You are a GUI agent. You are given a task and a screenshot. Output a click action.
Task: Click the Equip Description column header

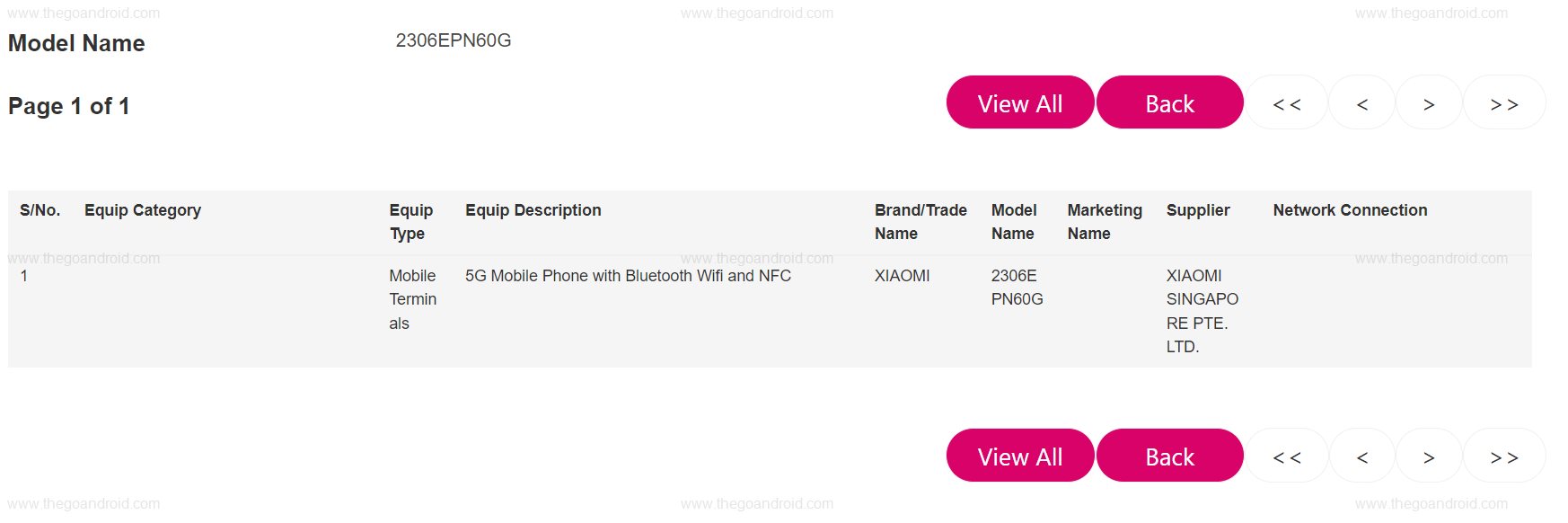pyautogui.click(x=533, y=210)
